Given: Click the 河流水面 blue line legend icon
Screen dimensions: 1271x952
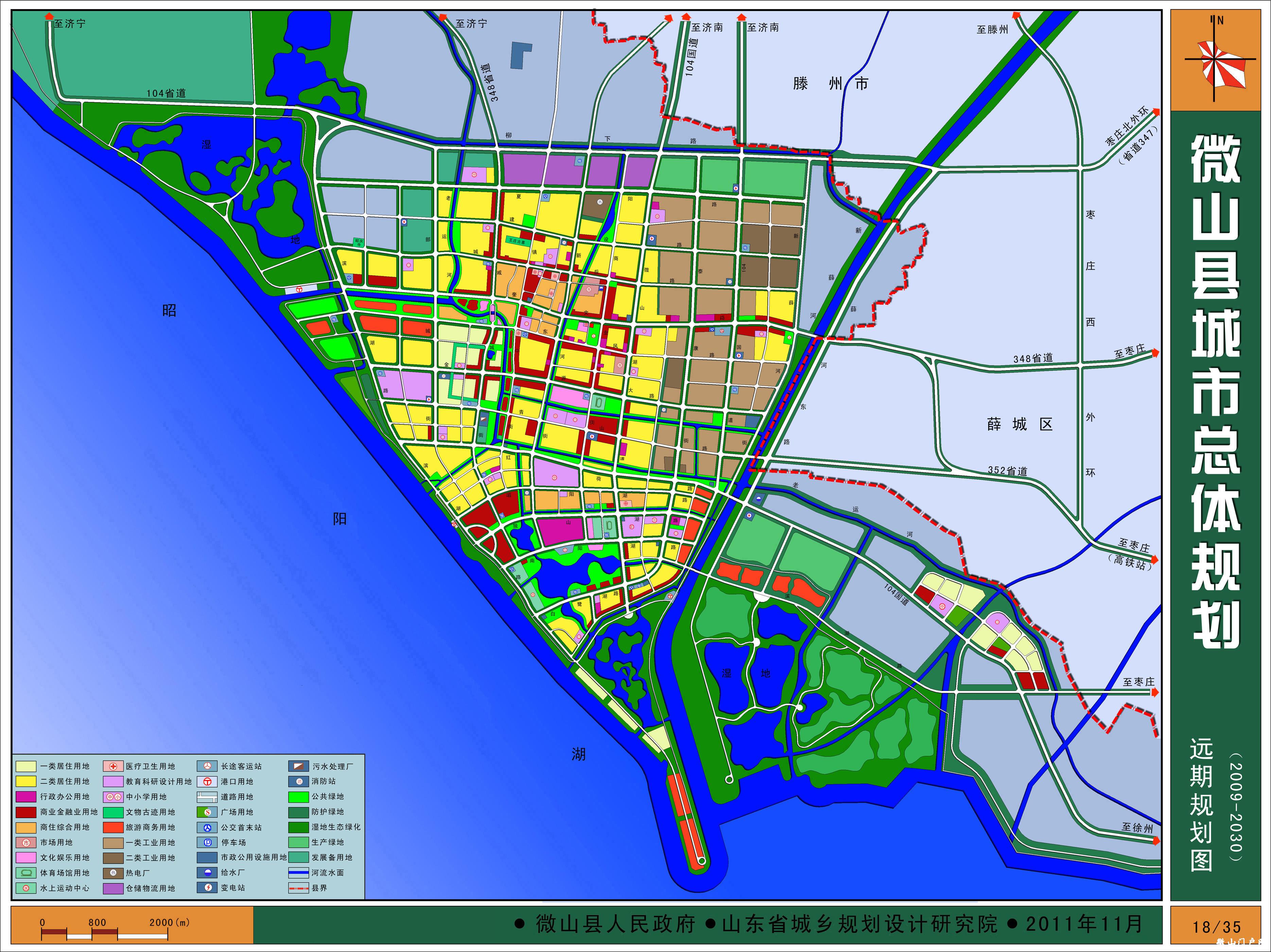Looking at the screenshot, I should tap(298, 872).
